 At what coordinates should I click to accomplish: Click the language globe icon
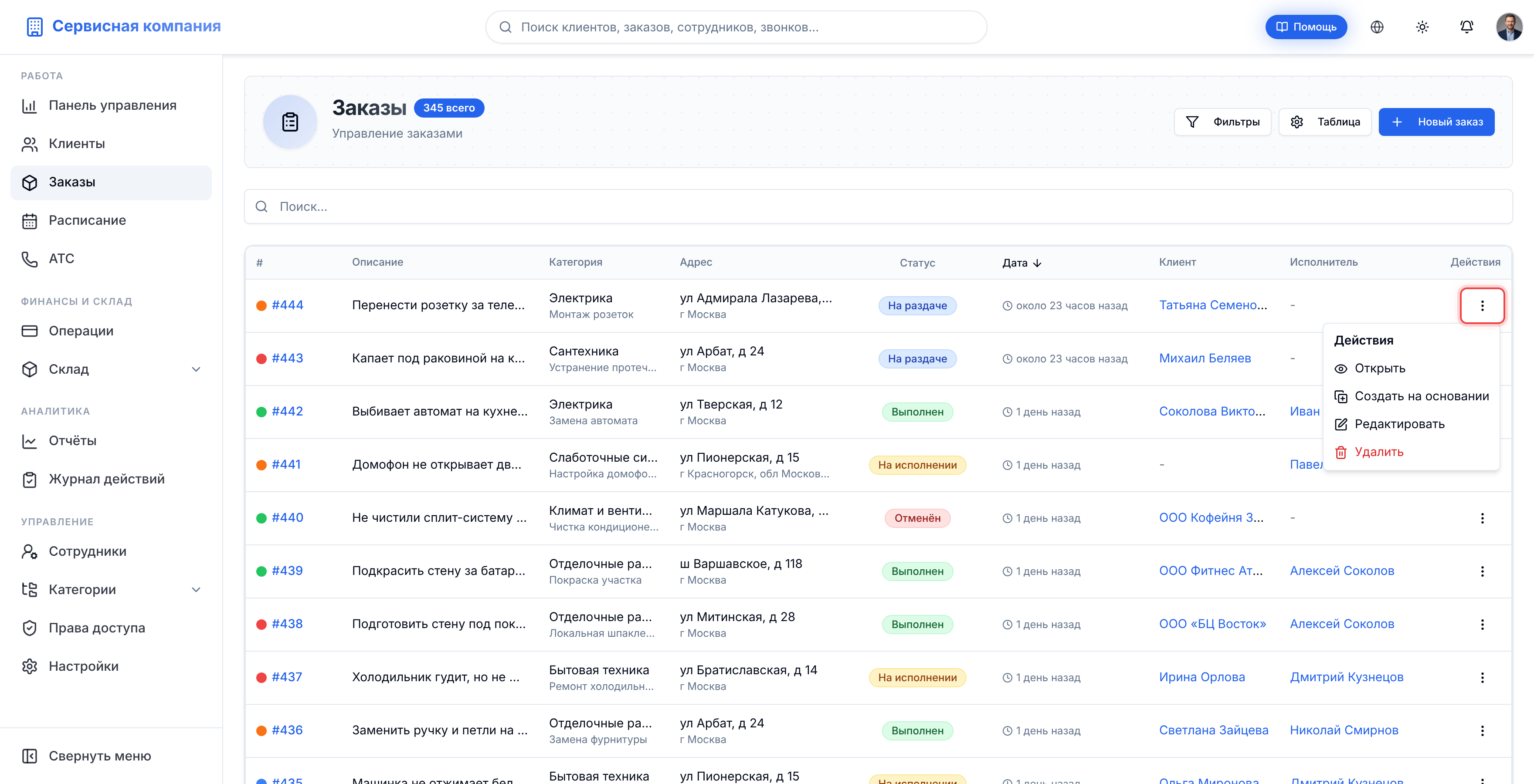1377,27
